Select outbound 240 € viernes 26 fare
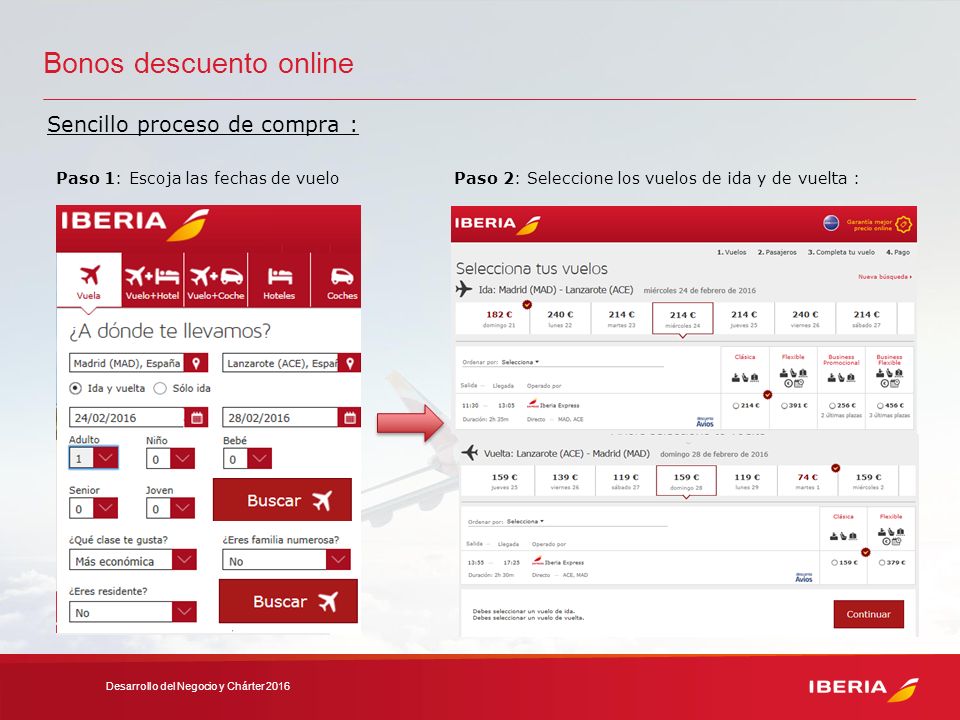Viewport: 960px width, 720px height. tap(805, 318)
